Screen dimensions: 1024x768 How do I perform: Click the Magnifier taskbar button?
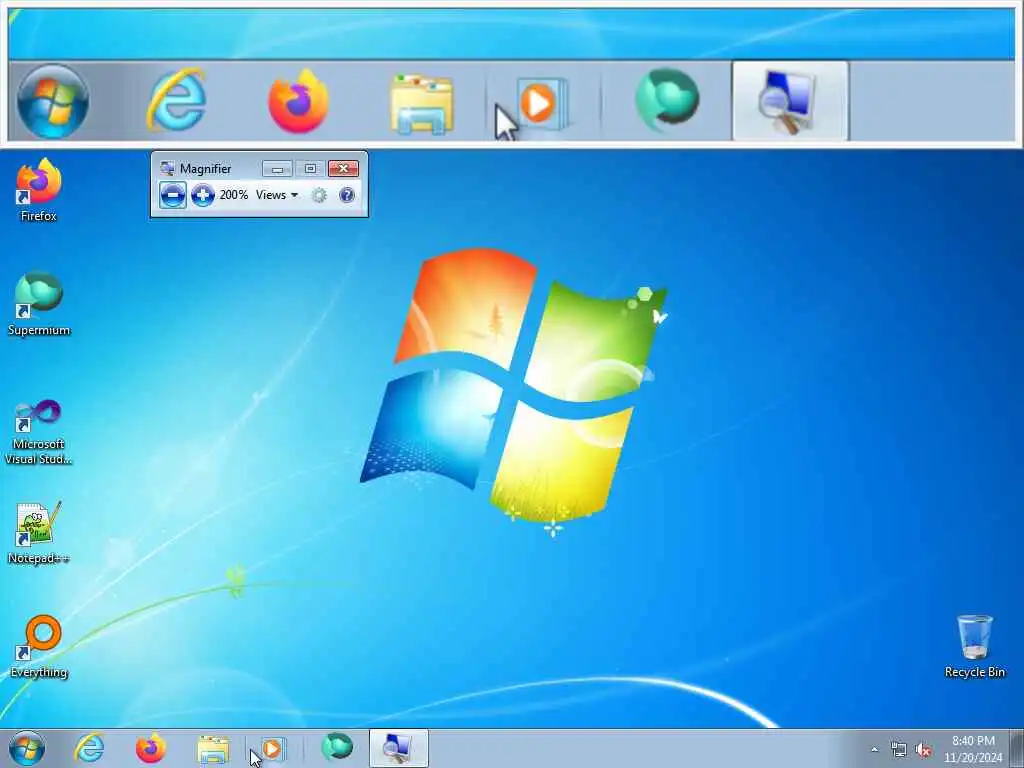398,748
